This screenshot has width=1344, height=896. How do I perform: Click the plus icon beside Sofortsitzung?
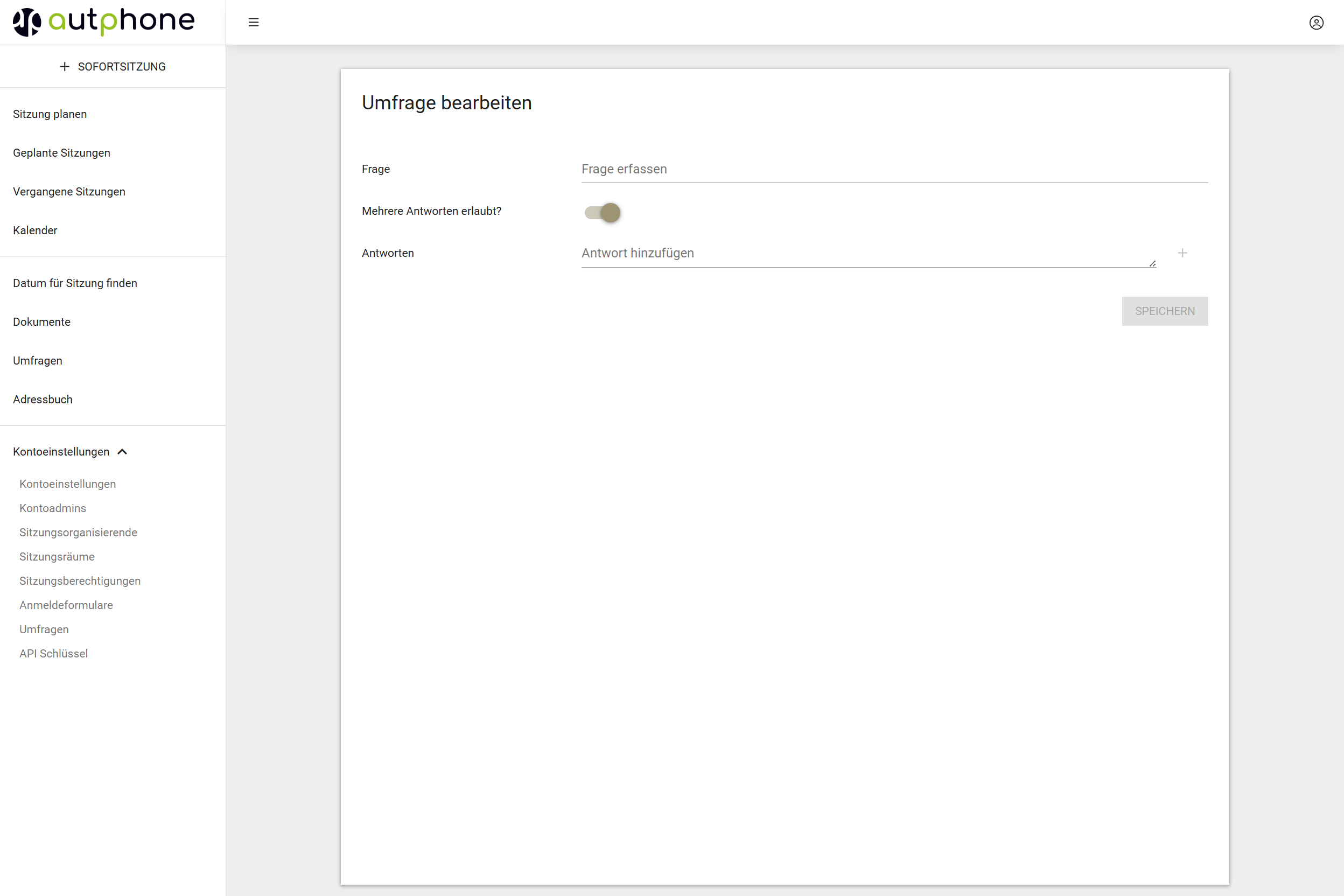click(x=65, y=66)
